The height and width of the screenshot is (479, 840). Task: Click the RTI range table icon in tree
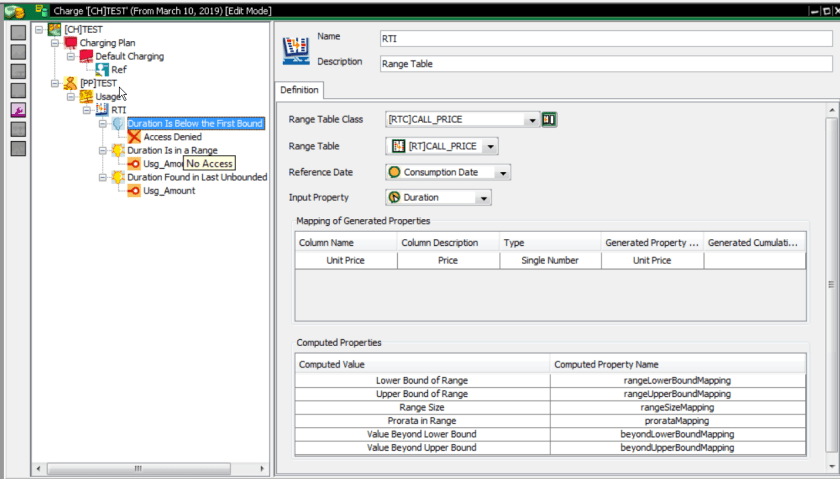click(102, 110)
